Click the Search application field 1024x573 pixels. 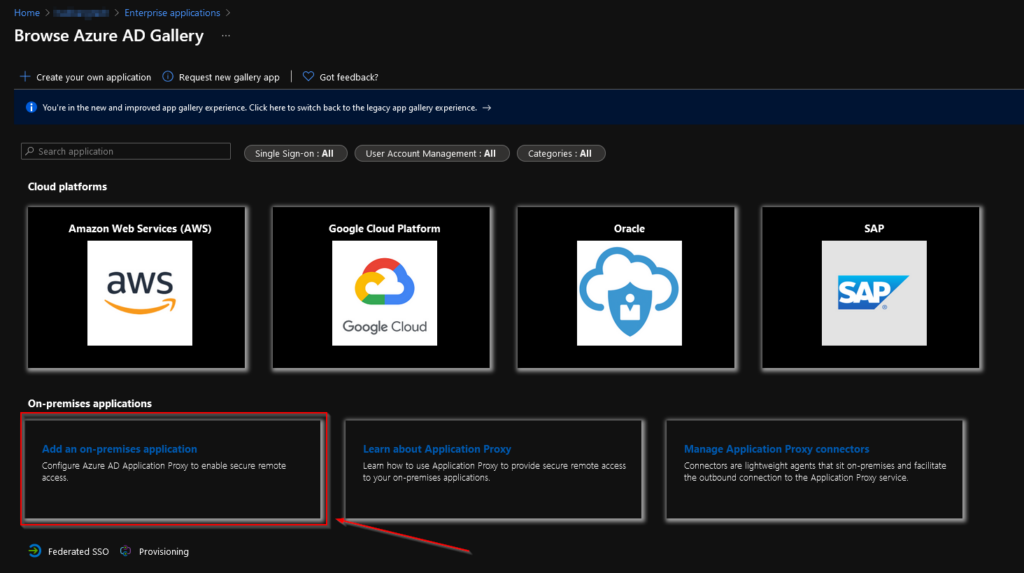[x=126, y=151]
